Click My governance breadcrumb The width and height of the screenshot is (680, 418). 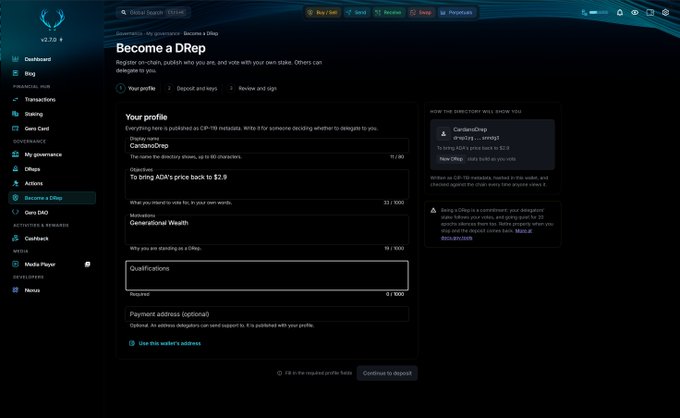pyautogui.click(x=163, y=33)
